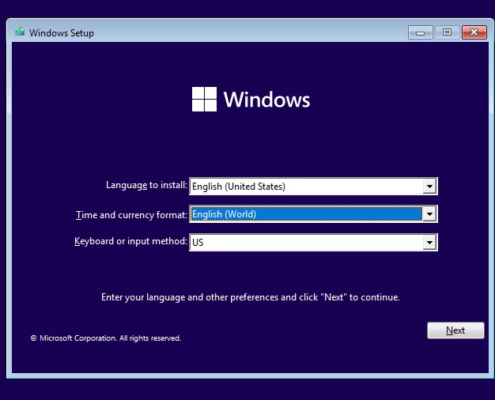Click the Windows Setup title text
495x400 pixels.
coord(61,33)
